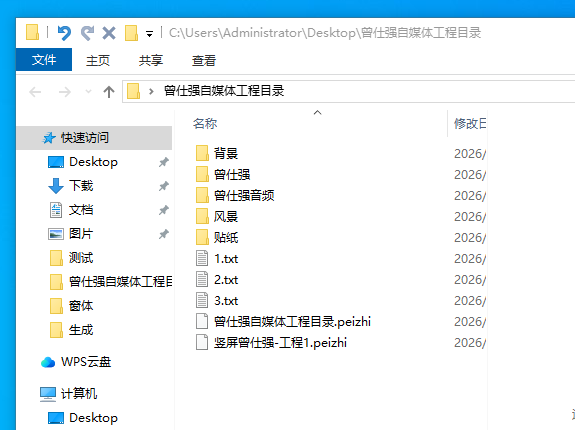
Task: Select the file 3.txt
Action: 226,301
